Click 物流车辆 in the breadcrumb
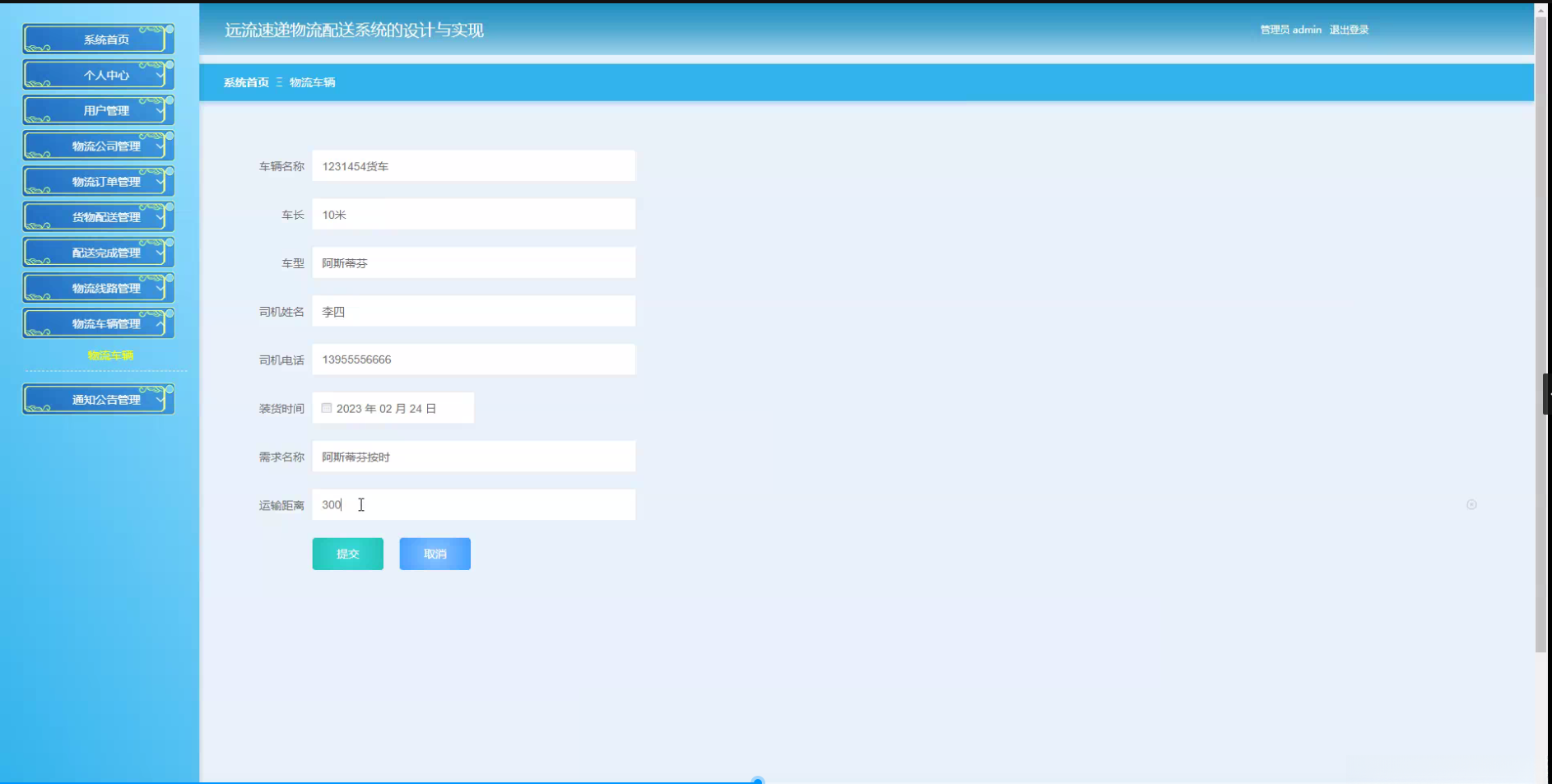 [x=312, y=82]
